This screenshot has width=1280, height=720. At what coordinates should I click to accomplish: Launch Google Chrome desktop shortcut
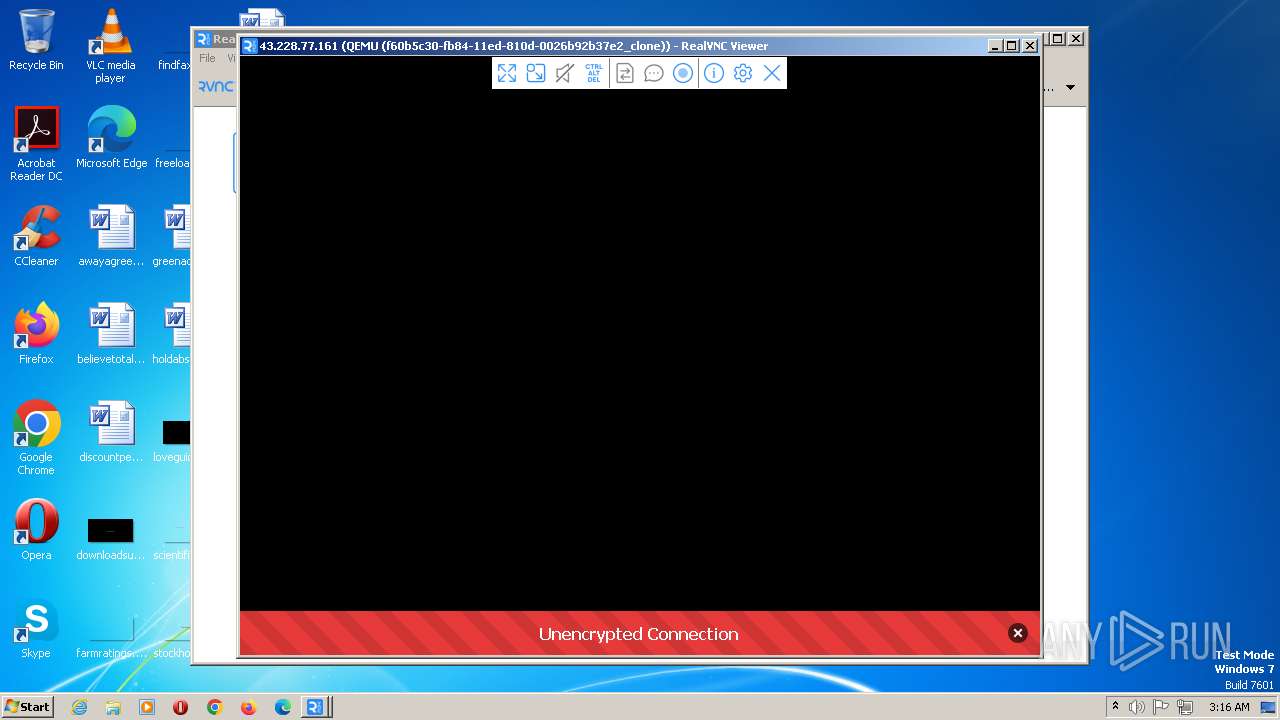[x=36, y=438]
